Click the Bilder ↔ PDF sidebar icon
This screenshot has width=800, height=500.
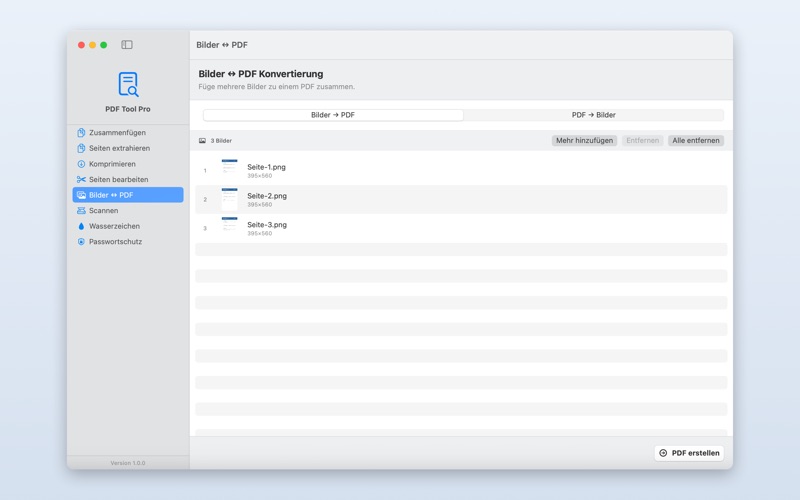81,195
